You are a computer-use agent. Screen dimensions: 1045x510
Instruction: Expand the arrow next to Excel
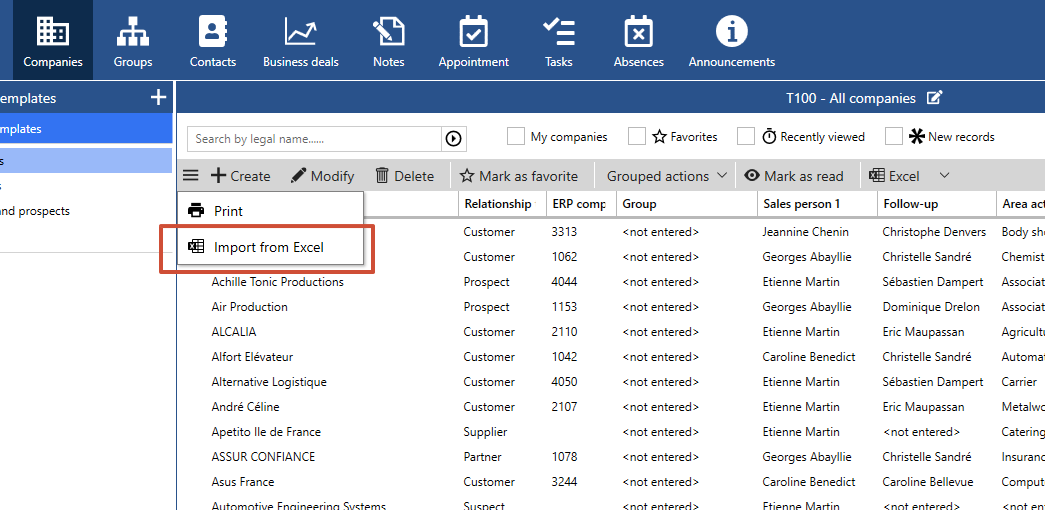944,175
